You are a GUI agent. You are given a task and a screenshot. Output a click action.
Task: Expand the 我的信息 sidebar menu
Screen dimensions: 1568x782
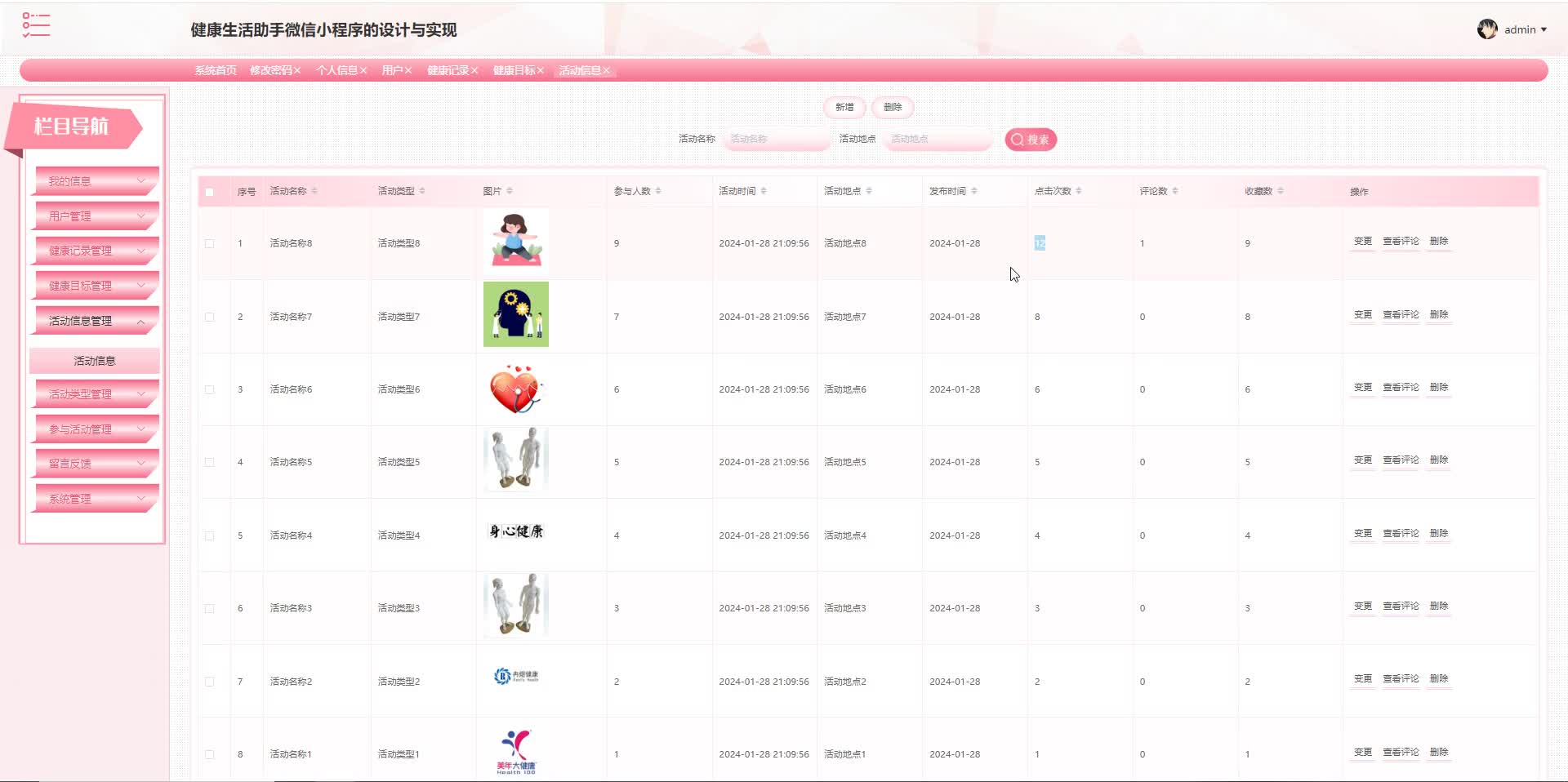[x=96, y=181]
